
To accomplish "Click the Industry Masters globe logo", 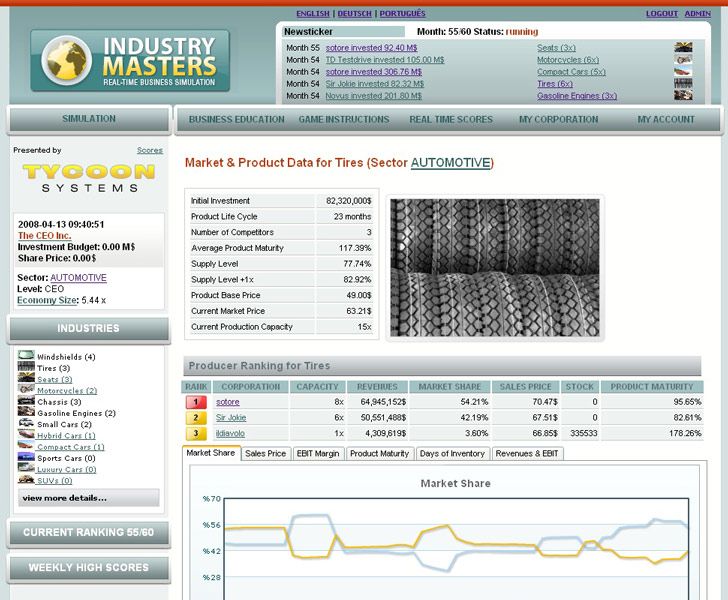I will click(67, 60).
